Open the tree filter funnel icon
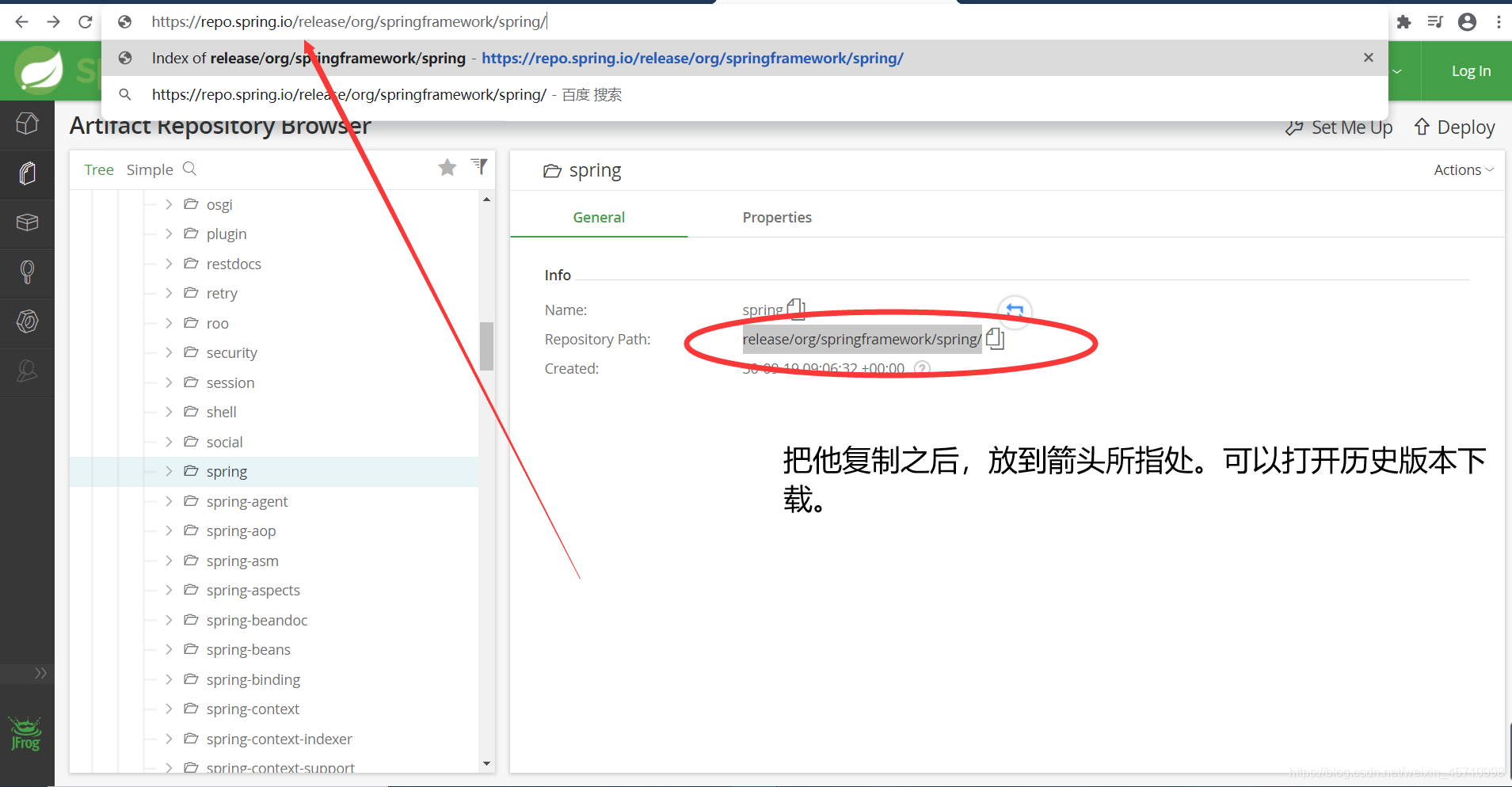Viewport: 1512px width, 787px height. click(x=479, y=166)
